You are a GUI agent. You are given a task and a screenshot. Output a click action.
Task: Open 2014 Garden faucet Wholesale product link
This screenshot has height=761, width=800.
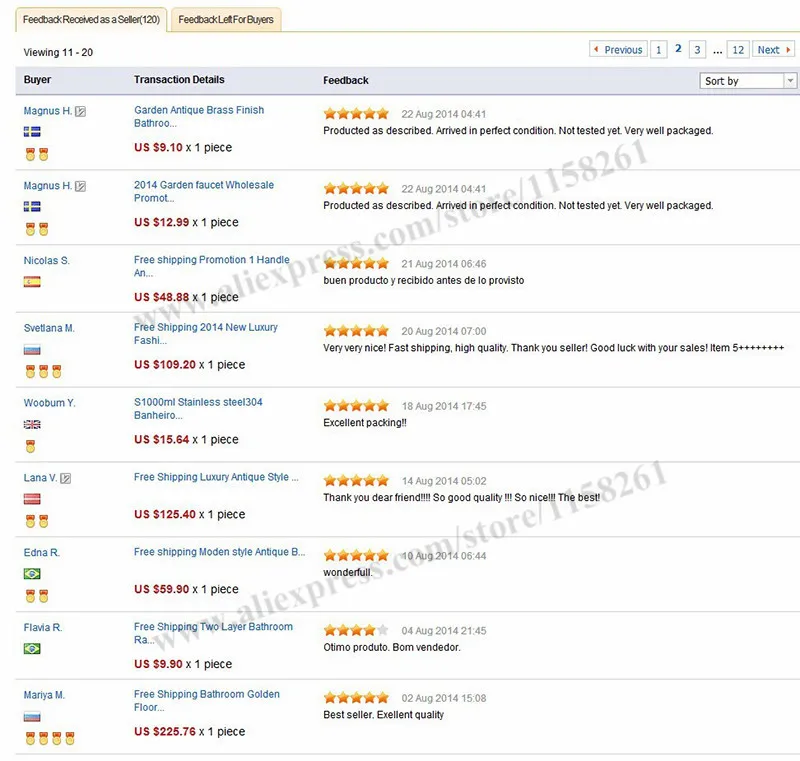[x=204, y=191]
